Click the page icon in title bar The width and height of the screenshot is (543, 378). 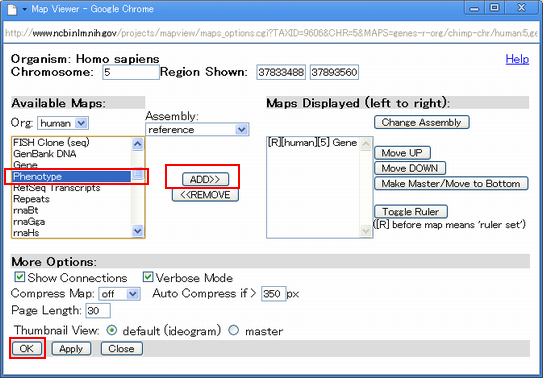[x=12, y=9]
